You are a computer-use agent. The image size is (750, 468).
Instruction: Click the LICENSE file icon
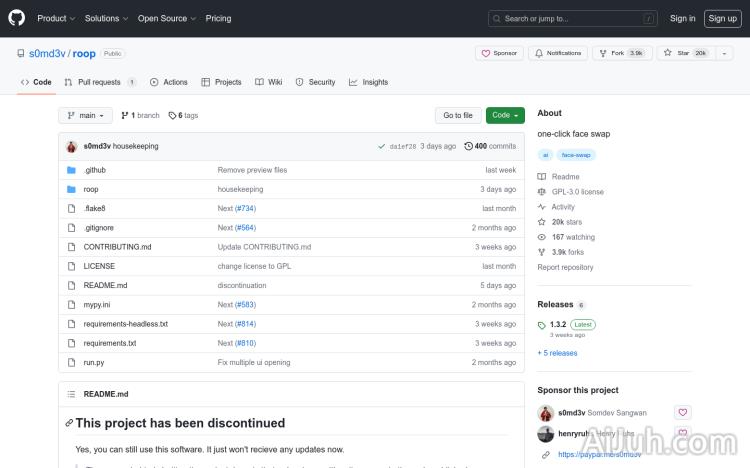pyautogui.click(x=71, y=266)
